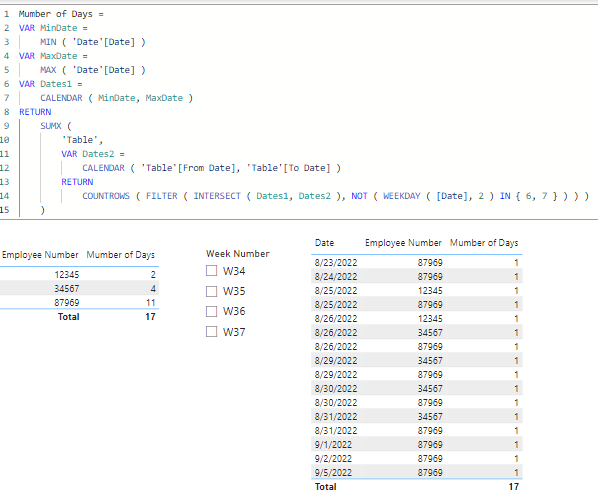598x496 pixels.
Task: Click the 8/25/2022 row for employee 12345
Action: pyautogui.click(x=417, y=291)
